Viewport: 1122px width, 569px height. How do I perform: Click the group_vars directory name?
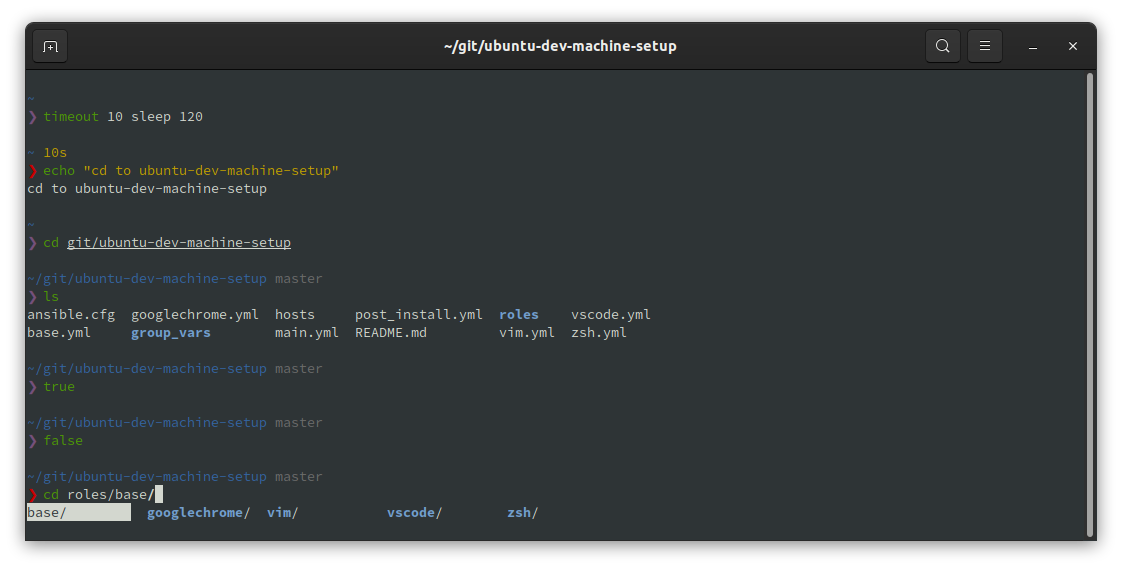(171, 333)
